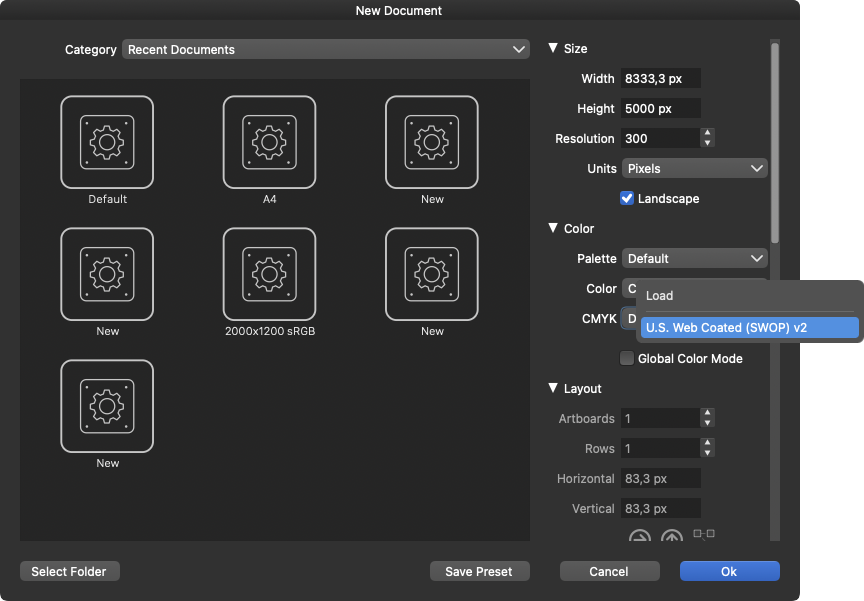Click the up-arrow circle icon under Layout
Image resolution: width=864 pixels, height=601 pixels.
coord(672,537)
